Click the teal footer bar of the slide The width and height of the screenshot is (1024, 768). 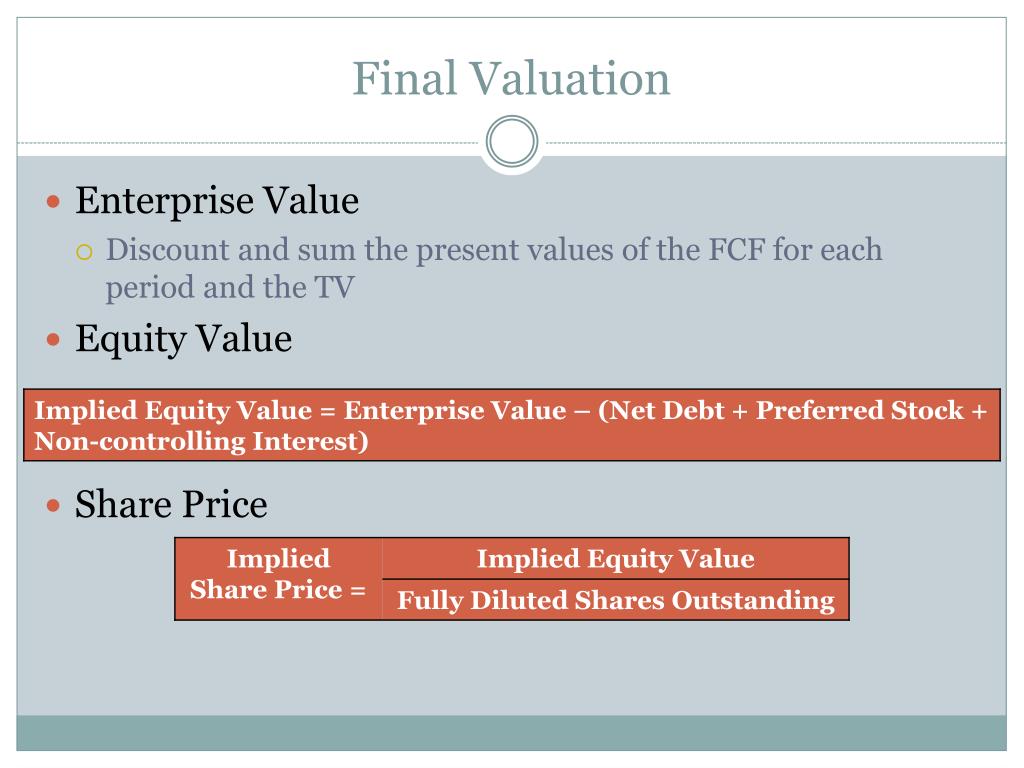click(511, 733)
